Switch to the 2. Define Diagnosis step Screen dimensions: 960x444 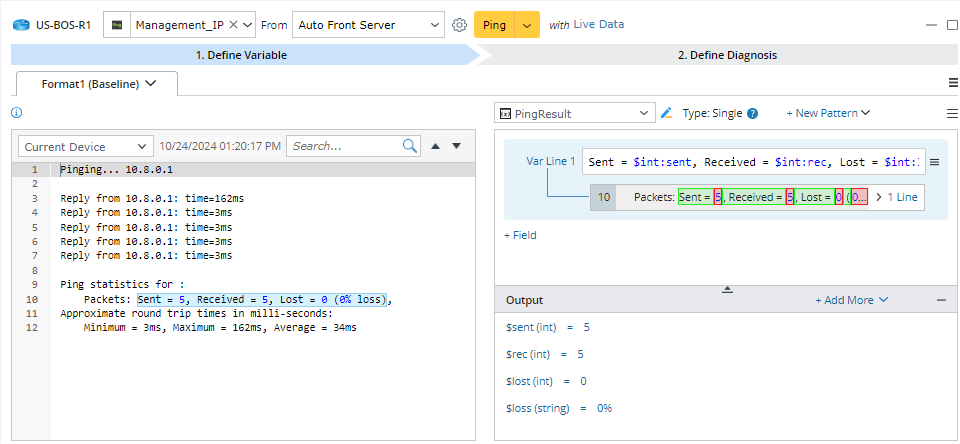point(726,55)
